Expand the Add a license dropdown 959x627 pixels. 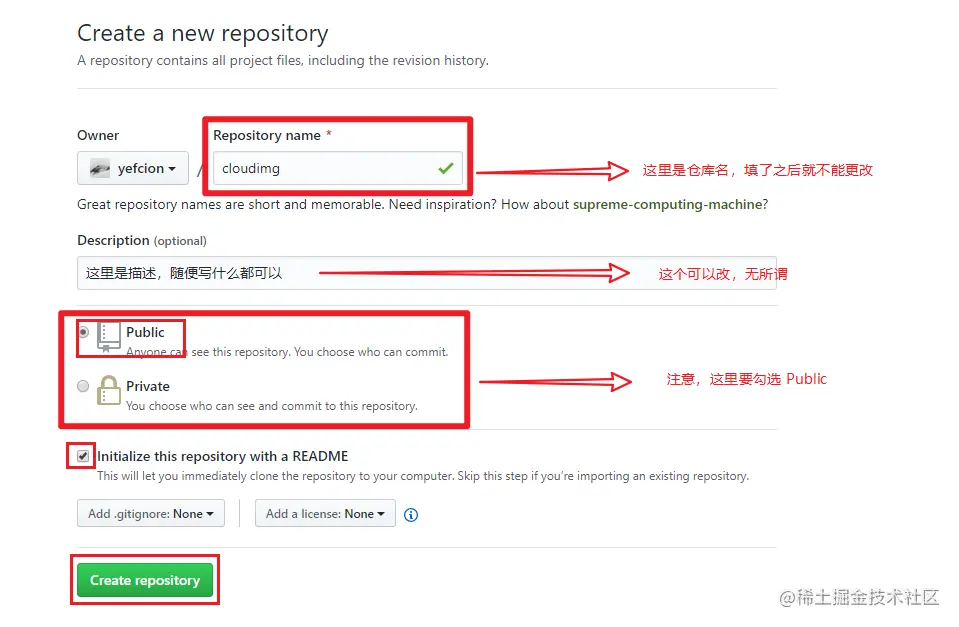pyautogui.click(x=325, y=514)
